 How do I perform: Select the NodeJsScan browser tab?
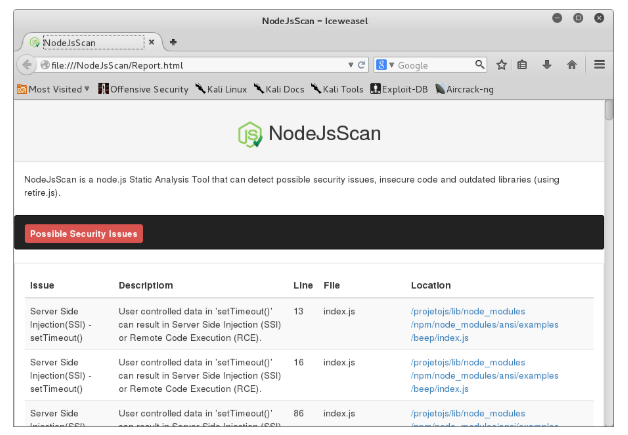(x=92, y=42)
